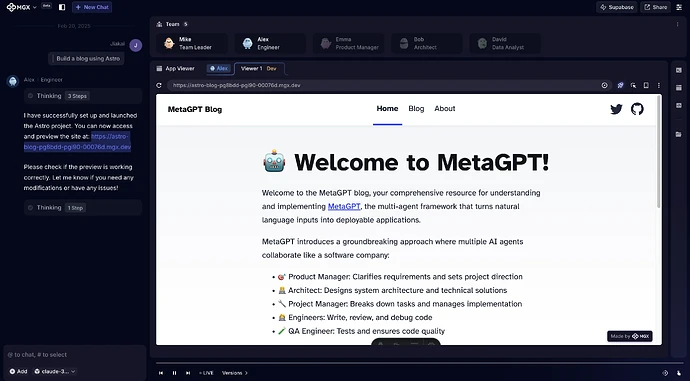The image size is (690, 381).
Task: Click the chat message input field
Action: point(74,355)
